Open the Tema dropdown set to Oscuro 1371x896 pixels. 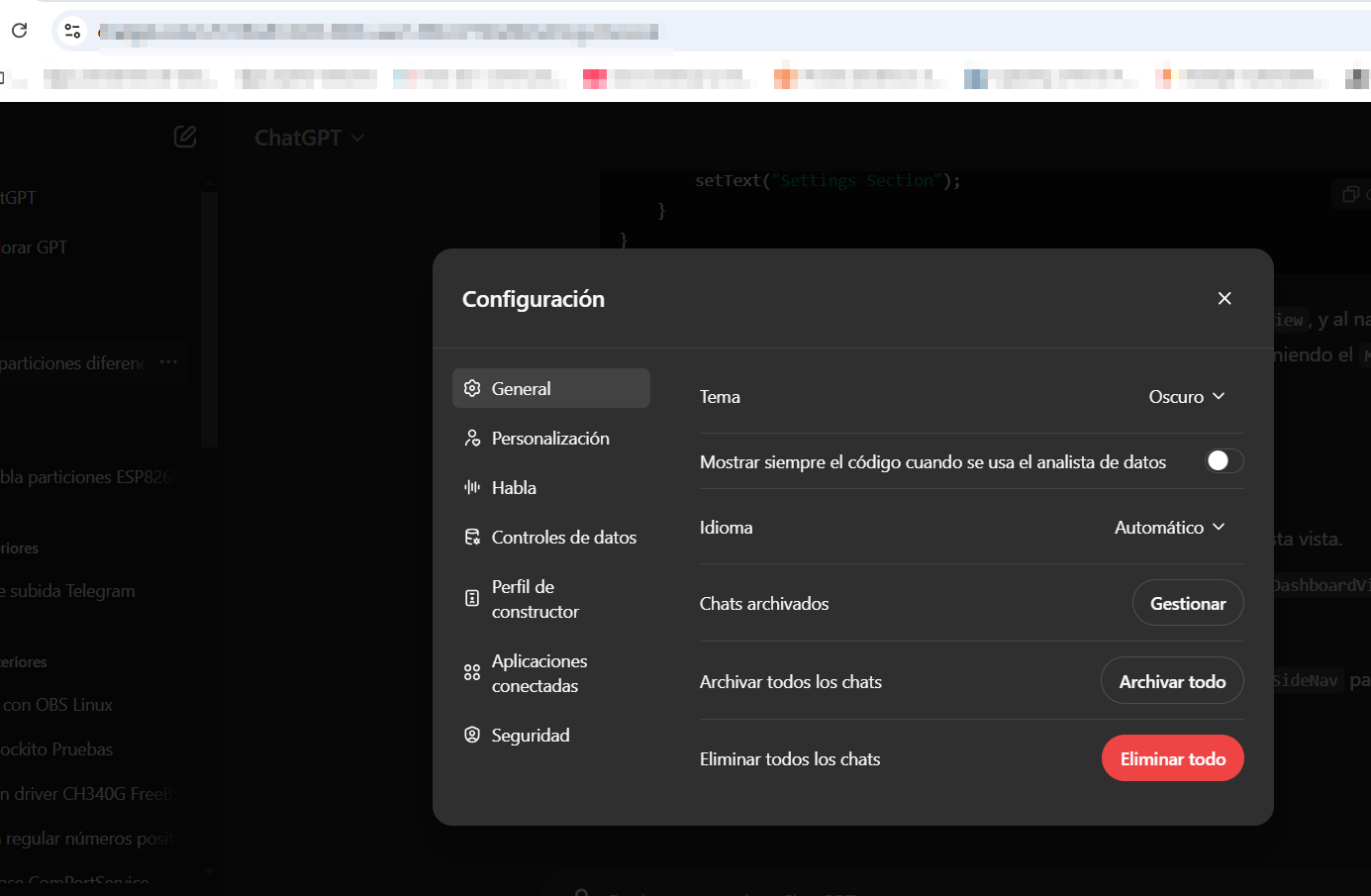pyautogui.click(x=1186, y=397)
